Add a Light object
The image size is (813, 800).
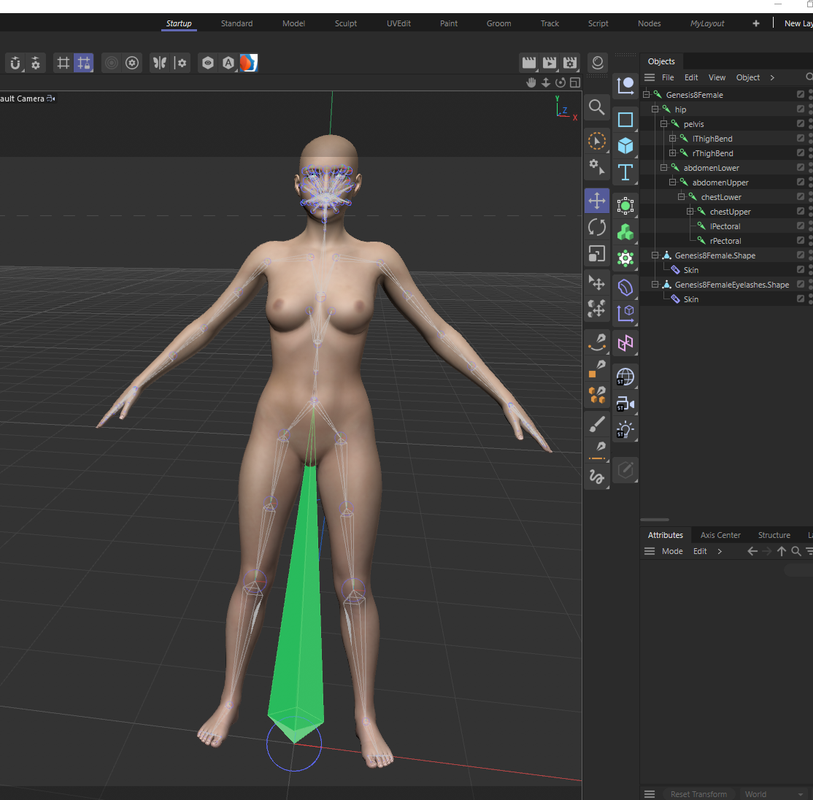coord(625,429)
